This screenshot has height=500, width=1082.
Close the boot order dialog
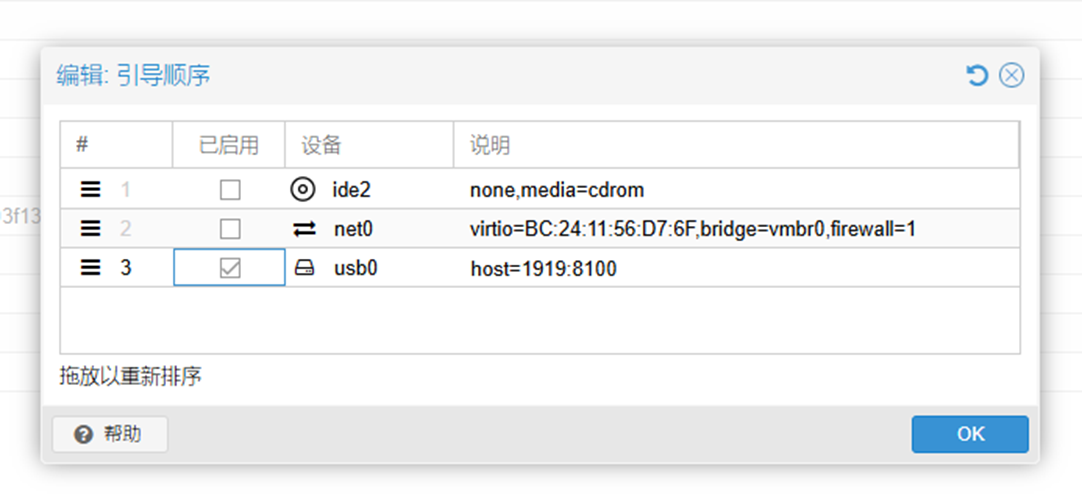click(1012, 75)
